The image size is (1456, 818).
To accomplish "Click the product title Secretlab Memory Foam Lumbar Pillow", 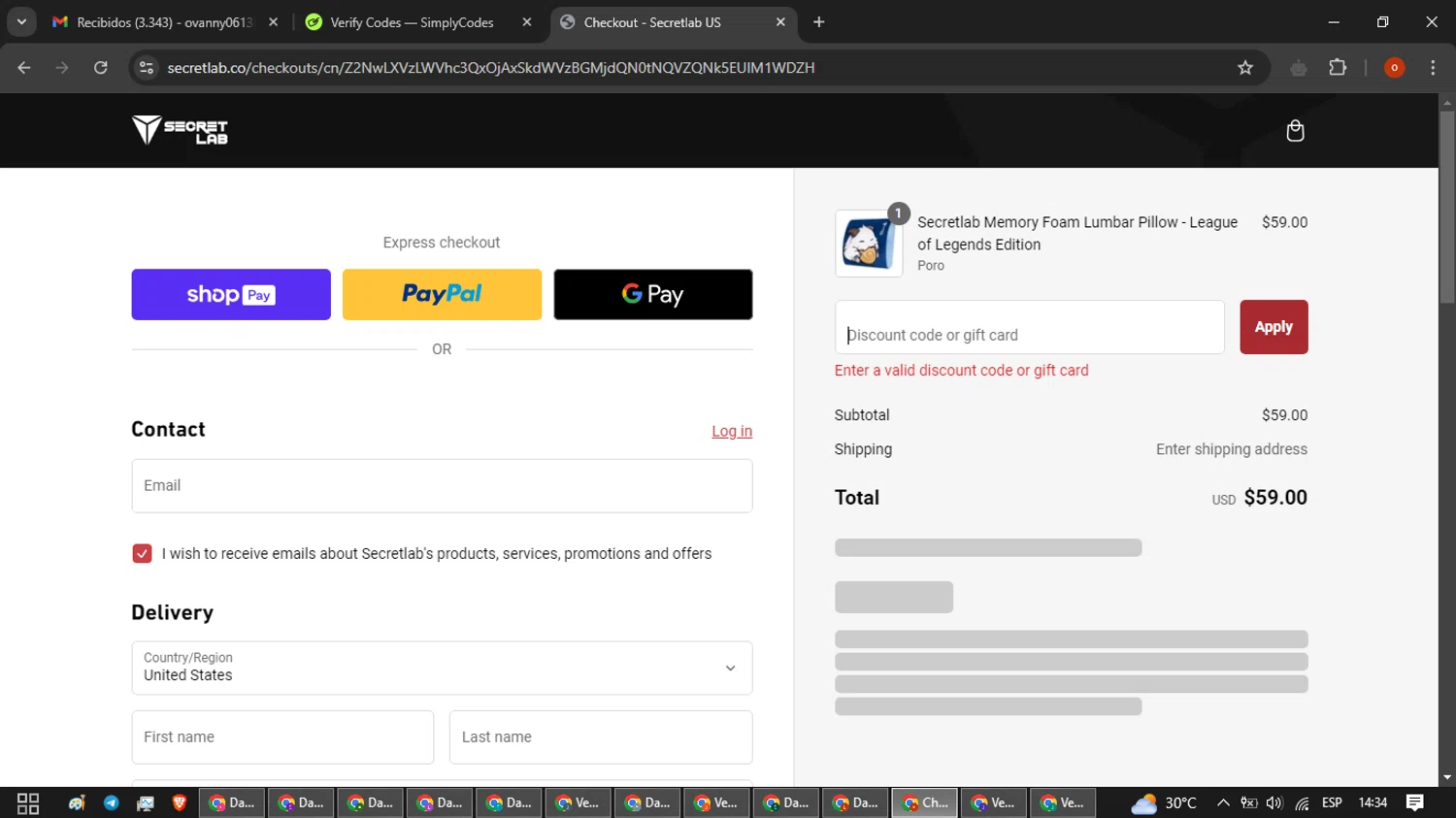I will point(1077,233).
